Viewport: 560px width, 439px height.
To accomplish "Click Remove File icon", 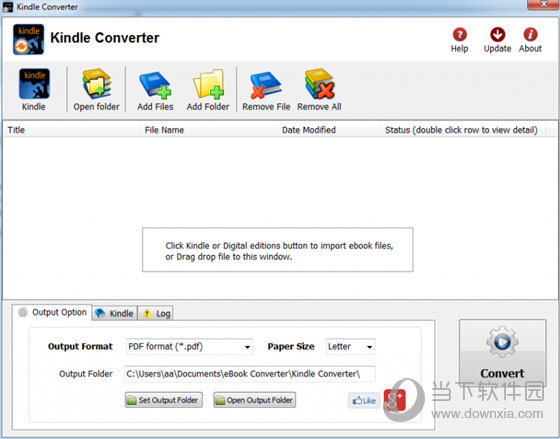I will (266, 85).
